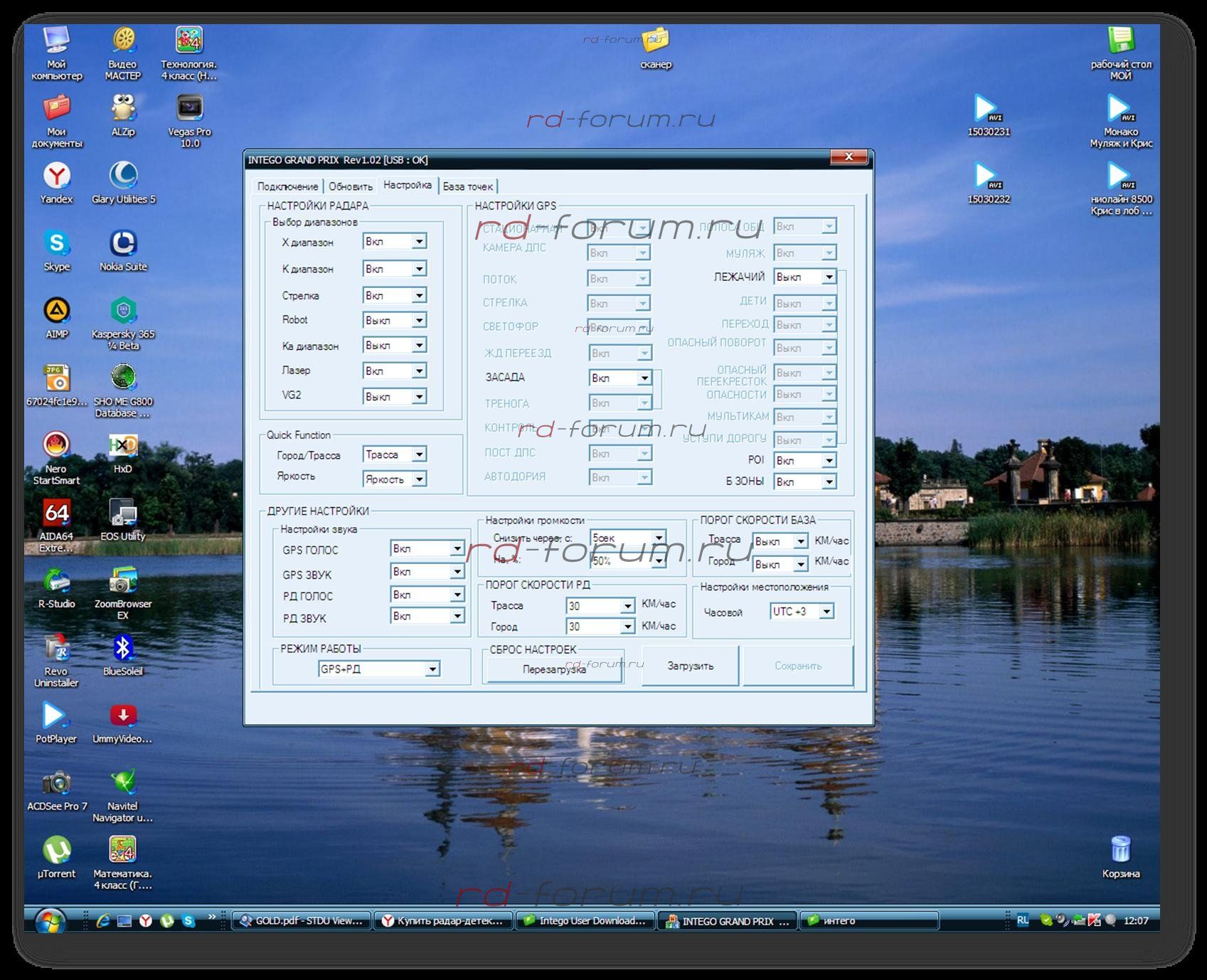Screen dimensions: 1207x980
Task: Open the Корзина recycle bin
Action: [1120, 851]
